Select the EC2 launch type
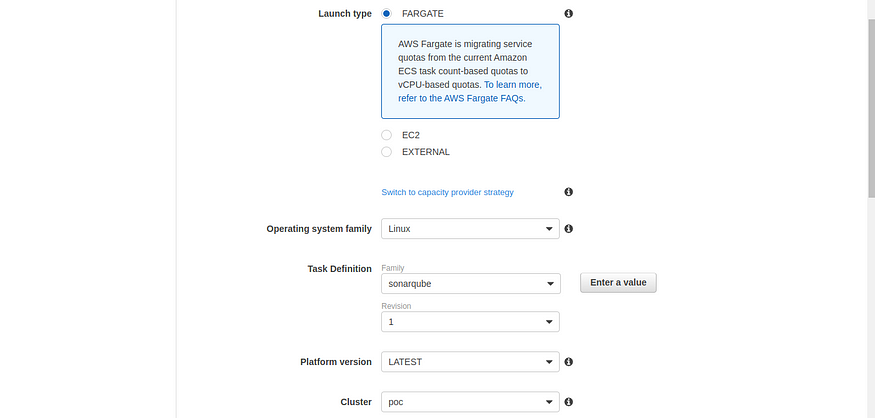Image resolution: width=875 pixels, height=418 pixels. (x=386, y=135)
